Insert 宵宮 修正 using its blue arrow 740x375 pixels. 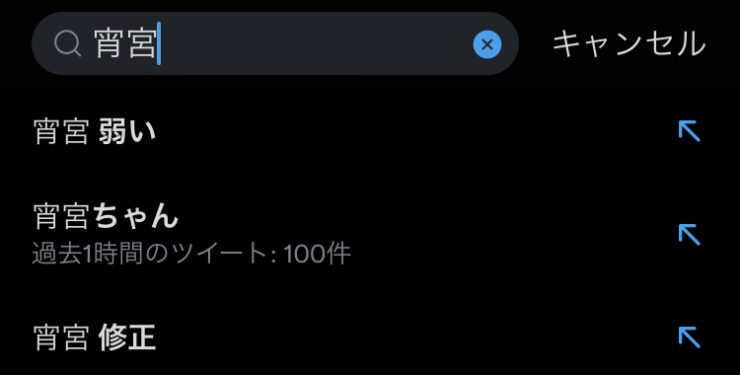pos(689,337)
